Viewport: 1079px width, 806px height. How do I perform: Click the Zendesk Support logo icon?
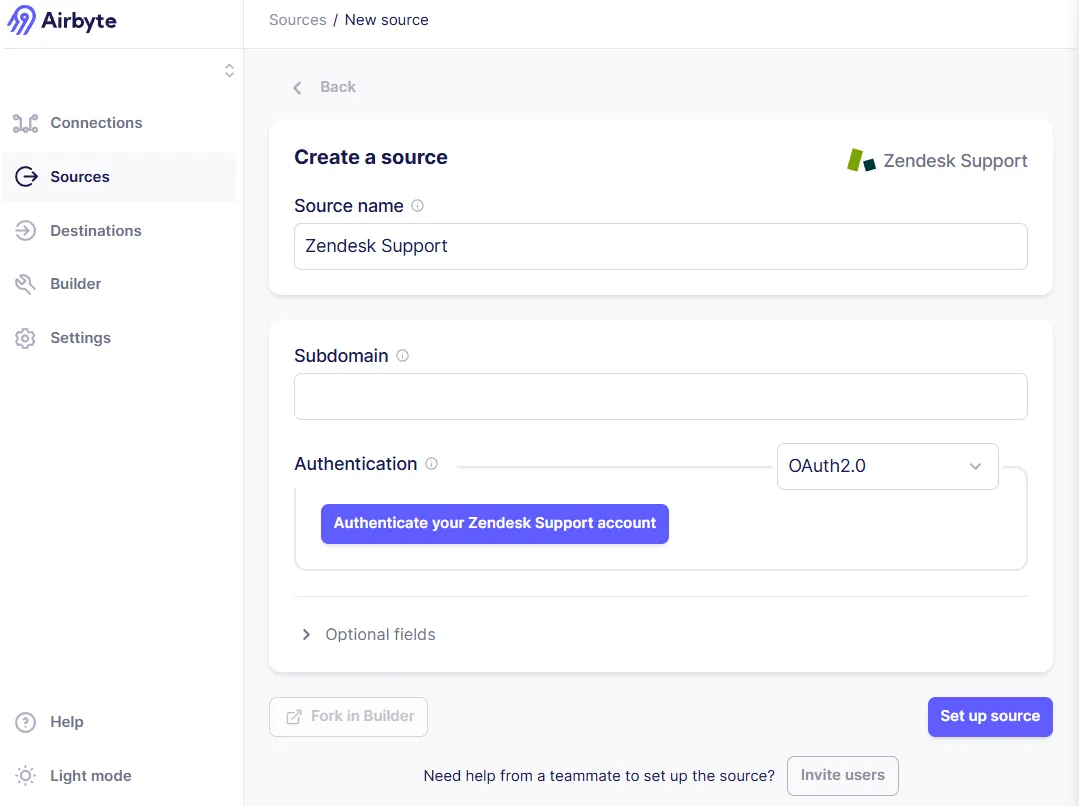[861, 160]
